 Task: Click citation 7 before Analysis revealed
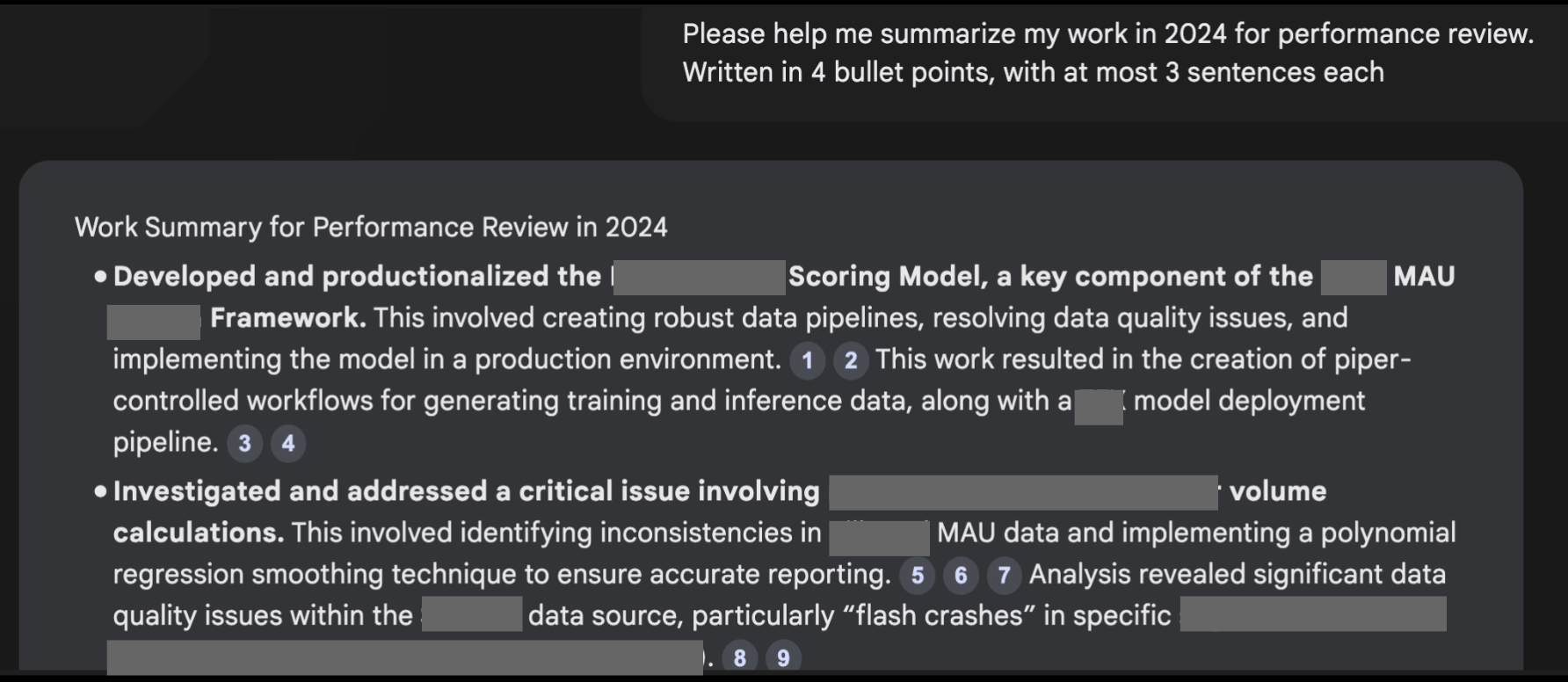click(1004, 576)
